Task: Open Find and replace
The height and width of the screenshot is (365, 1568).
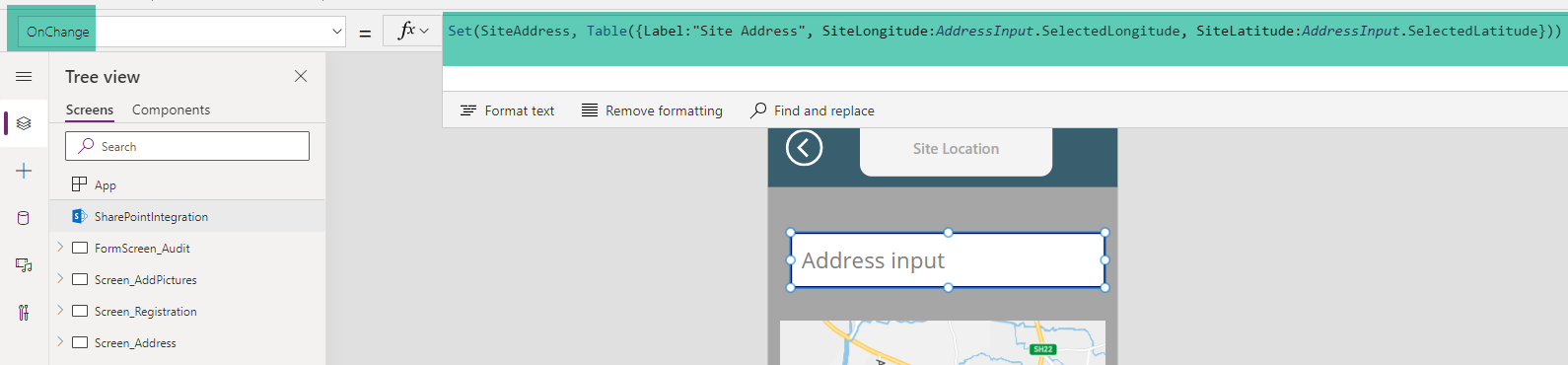Action: click(x=813, y=110)
